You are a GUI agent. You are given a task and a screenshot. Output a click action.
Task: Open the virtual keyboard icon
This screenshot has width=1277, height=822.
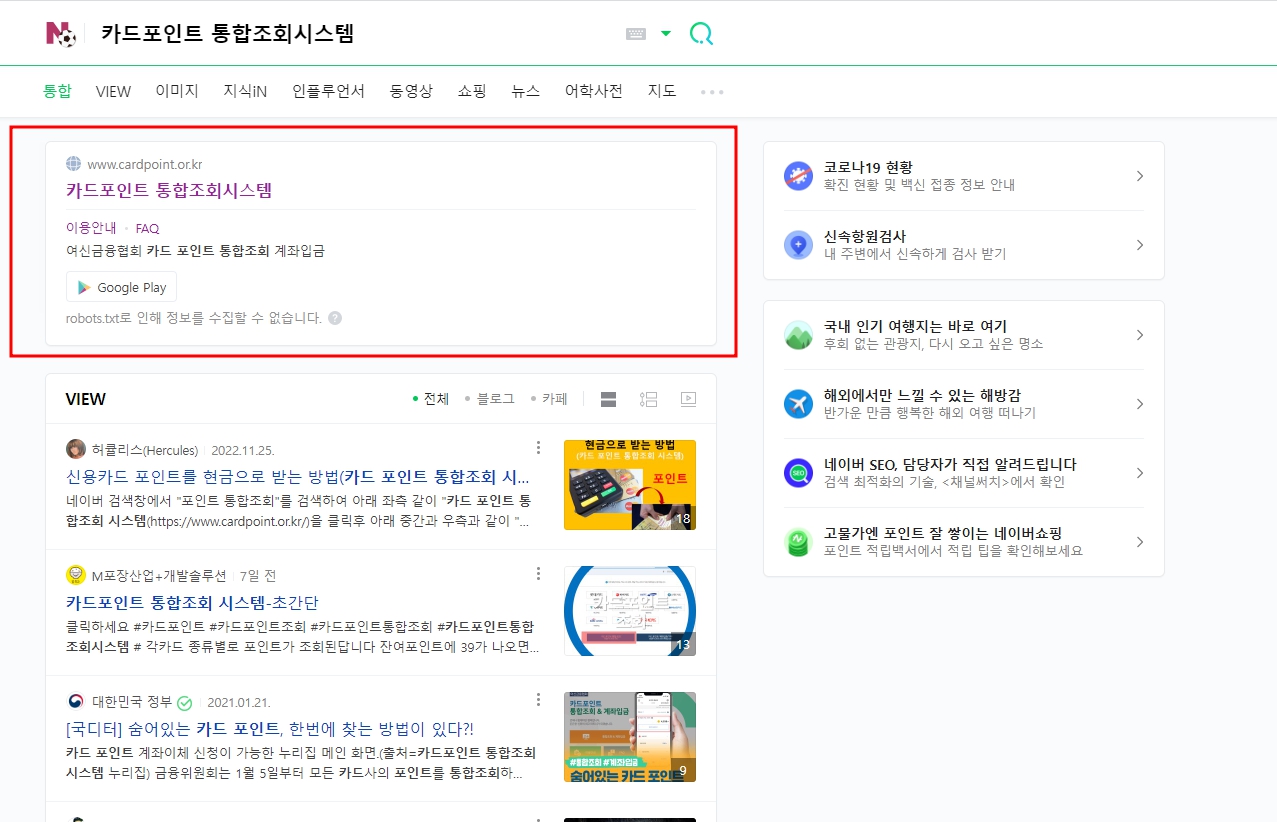(636, 34)
